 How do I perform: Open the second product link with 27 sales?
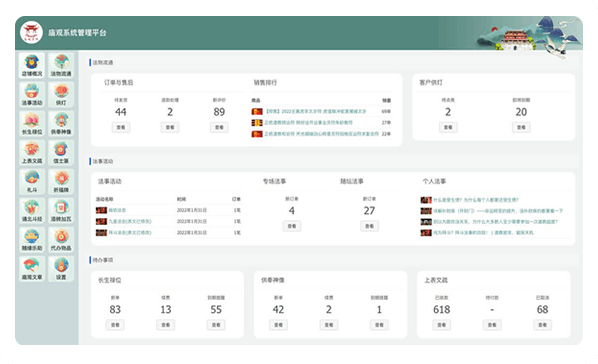pyautogui.click(x=309, y=122)
